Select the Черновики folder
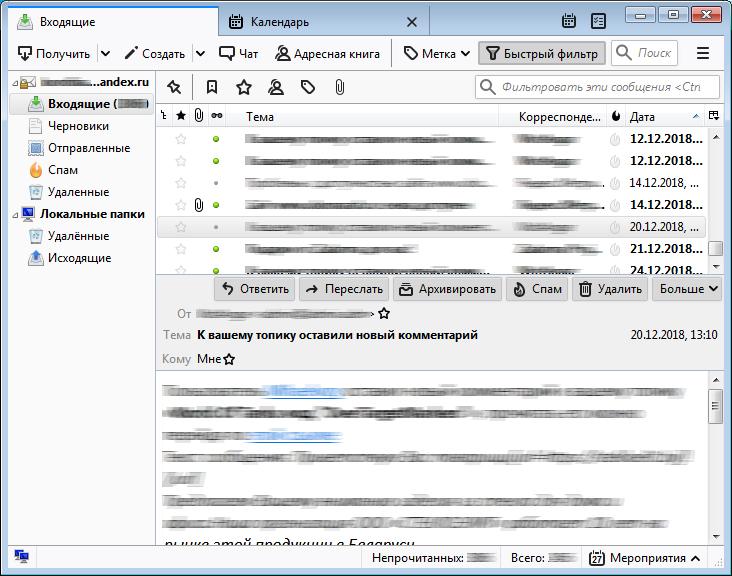 78,126
